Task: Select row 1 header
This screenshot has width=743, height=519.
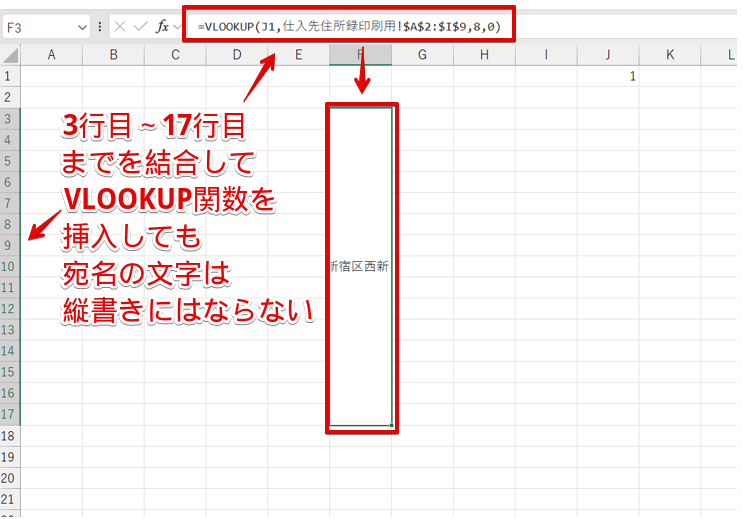Action: point(10,76)
